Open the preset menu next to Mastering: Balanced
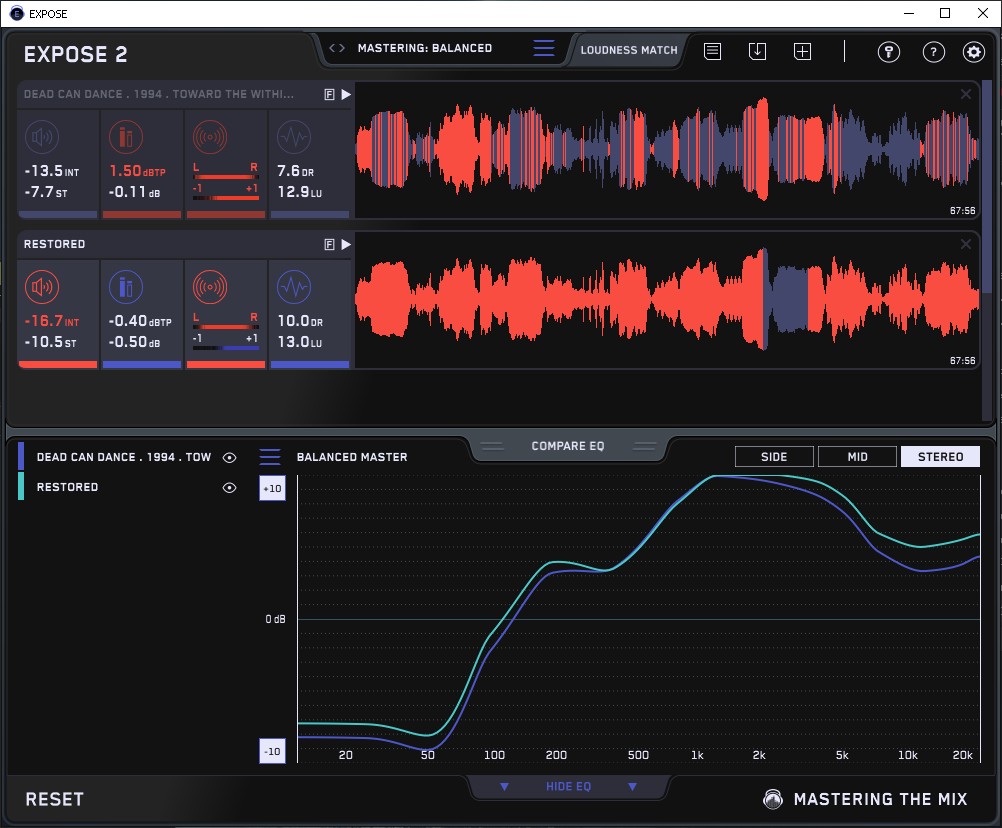The height and width of the screenshot is (828, 1002). click(x=544, y=48)
